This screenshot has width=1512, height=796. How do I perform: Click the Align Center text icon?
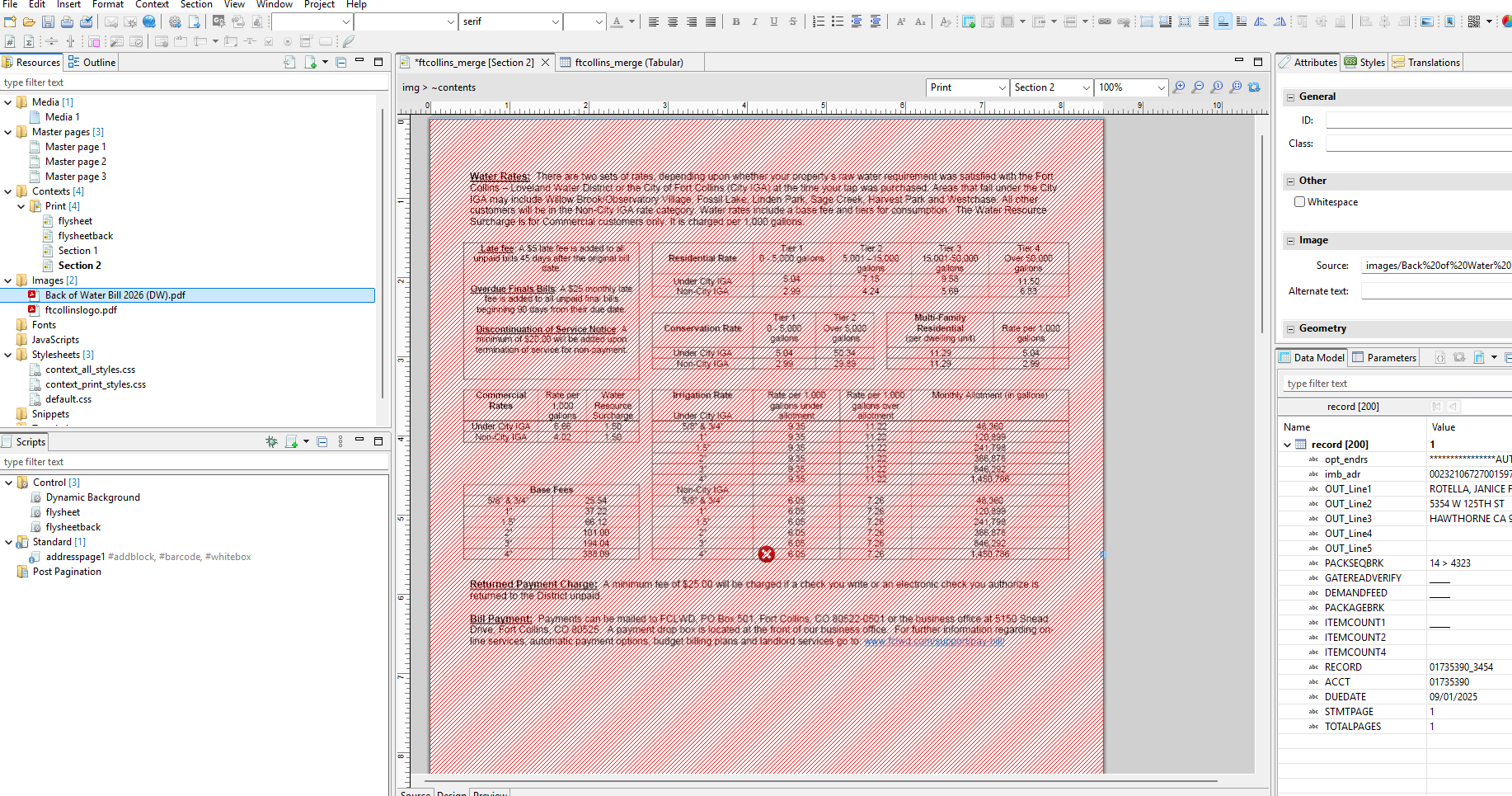[673, 22]
